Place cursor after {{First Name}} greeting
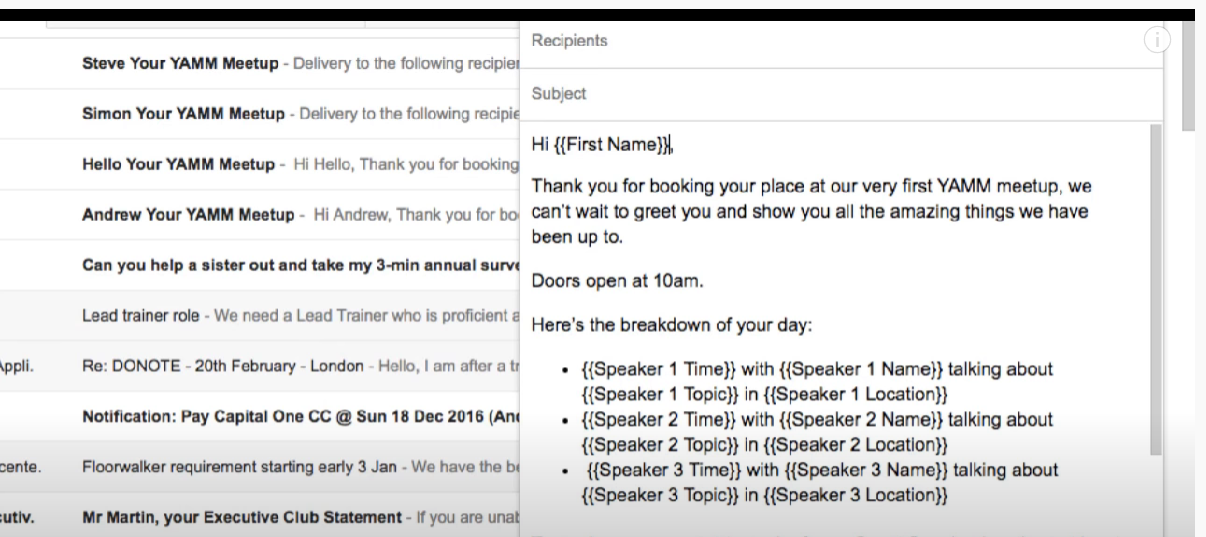Viewport: 1206px width, 537px height. coord(673,145)
